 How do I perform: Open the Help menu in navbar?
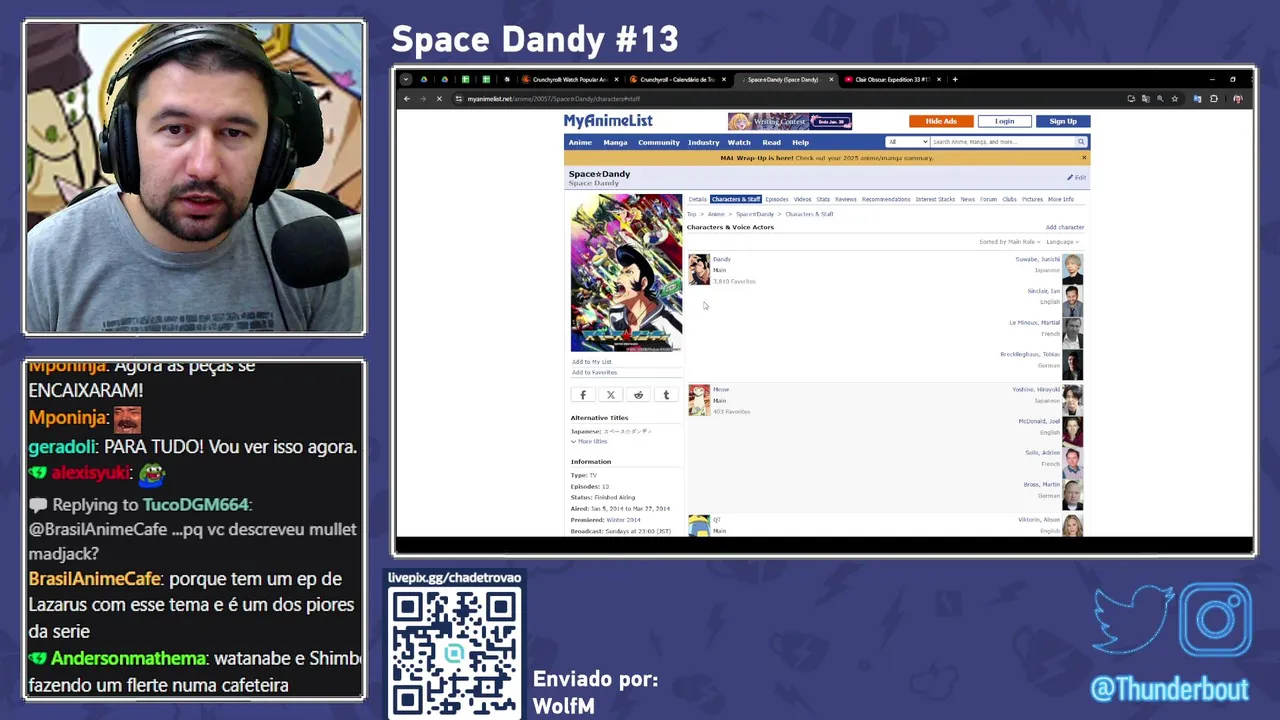coord(800,142)
